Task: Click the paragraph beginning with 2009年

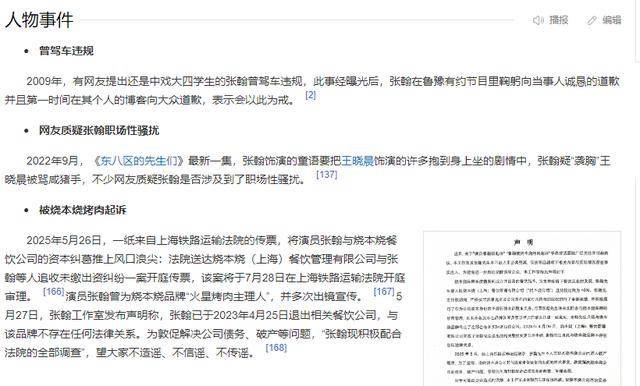Action: point(312,90)
